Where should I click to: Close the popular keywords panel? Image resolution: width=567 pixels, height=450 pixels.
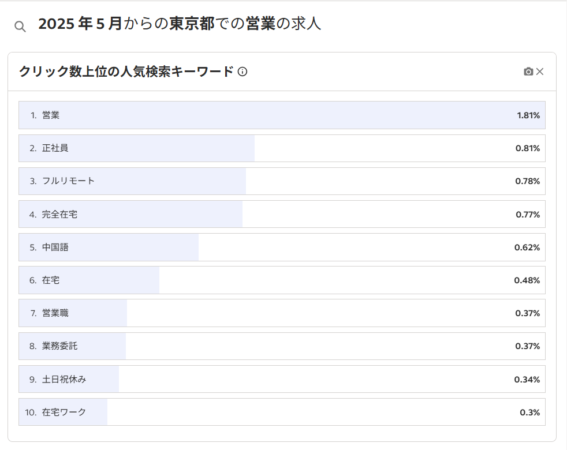pos(540,72)
